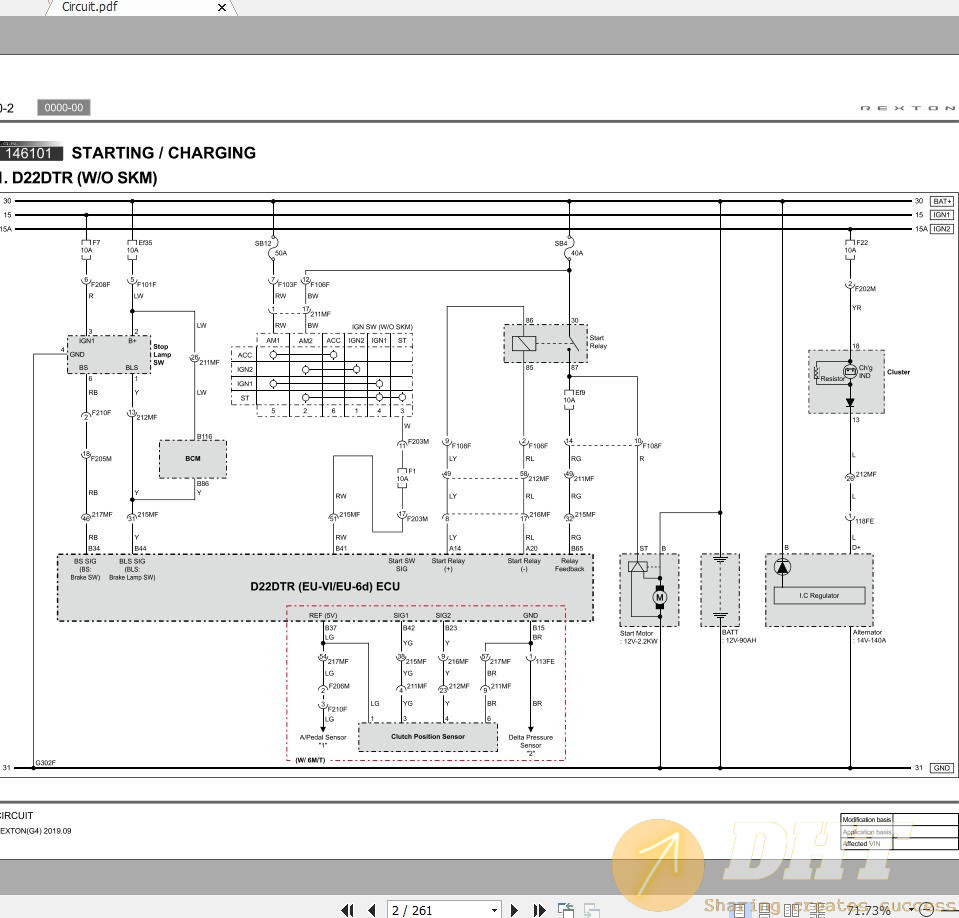Go to the first page of the document

click(347, 910)
